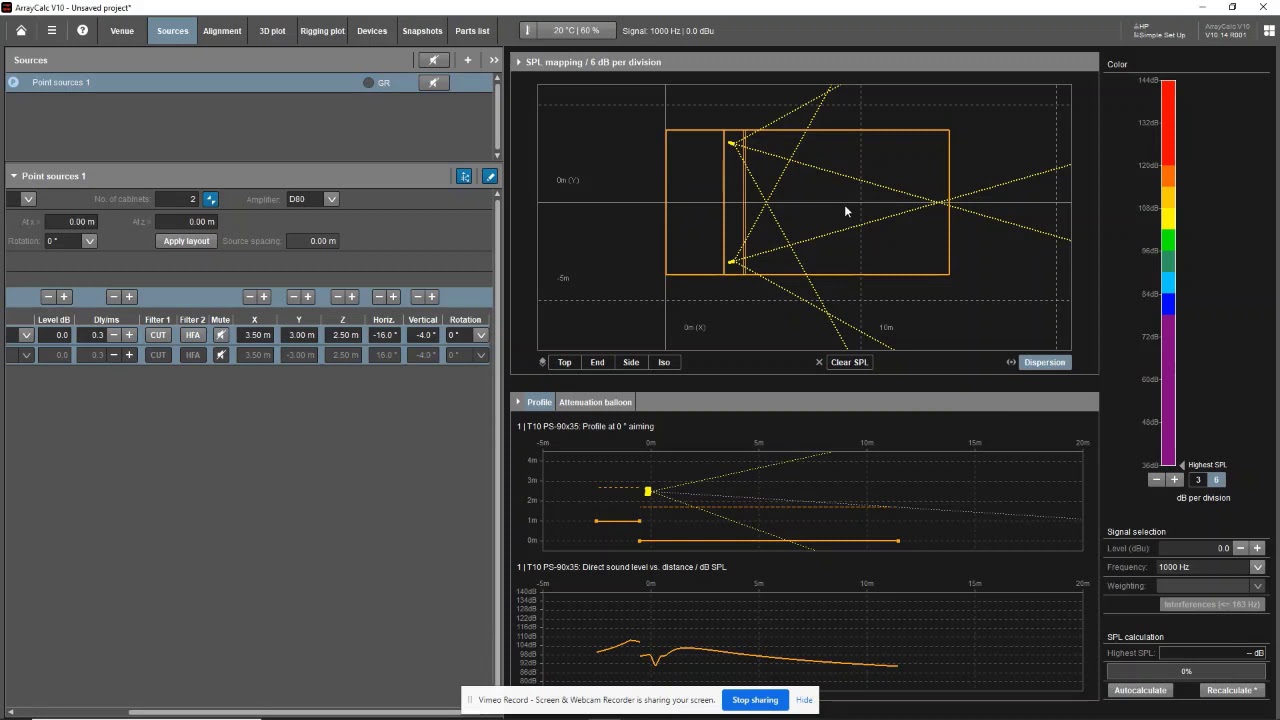Image resolution: width=1280 pixels, height=720 pixels.
Task: Click plus above Level dB column
Action: tap(64, 297)
